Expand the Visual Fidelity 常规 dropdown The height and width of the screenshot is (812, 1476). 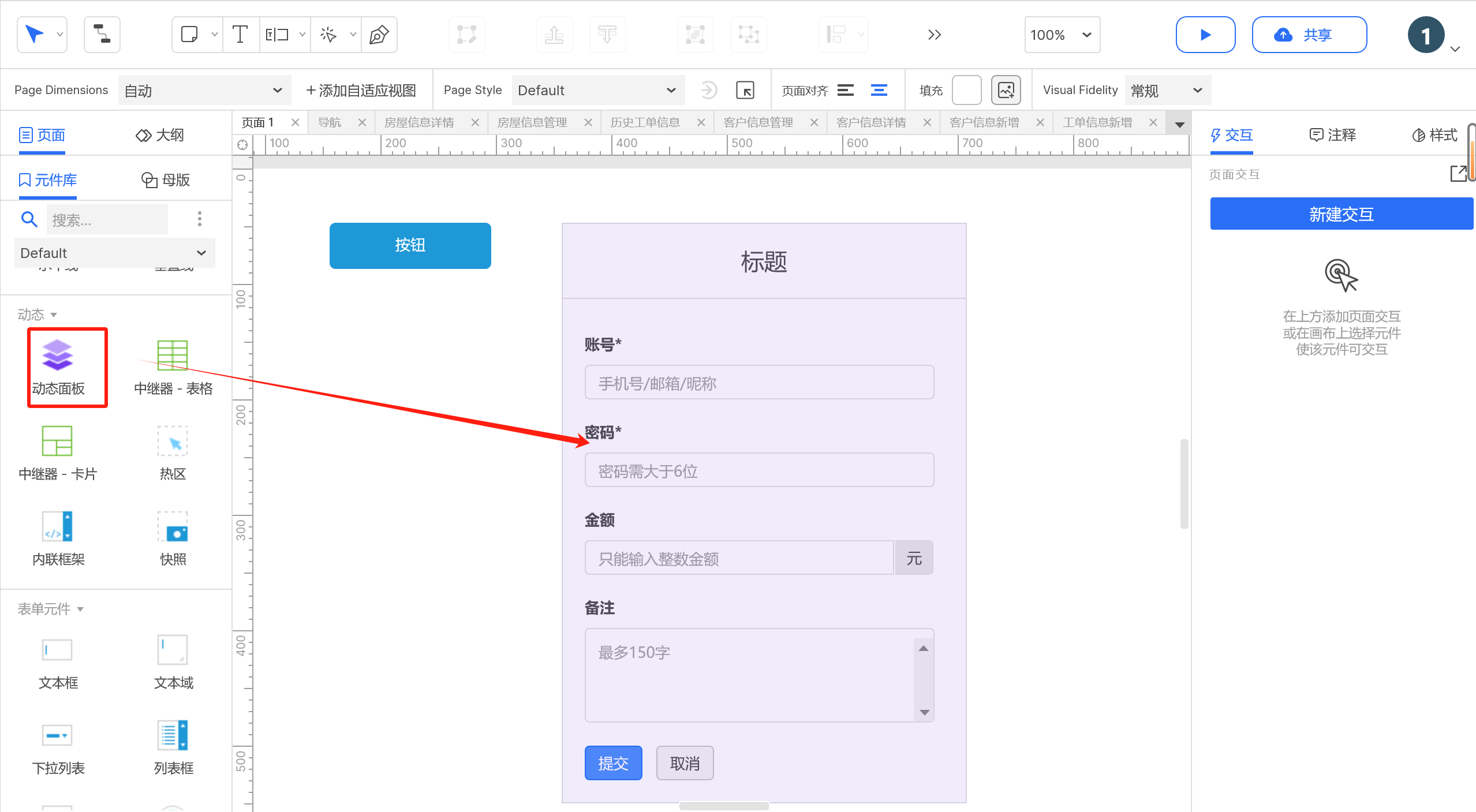1167,90
